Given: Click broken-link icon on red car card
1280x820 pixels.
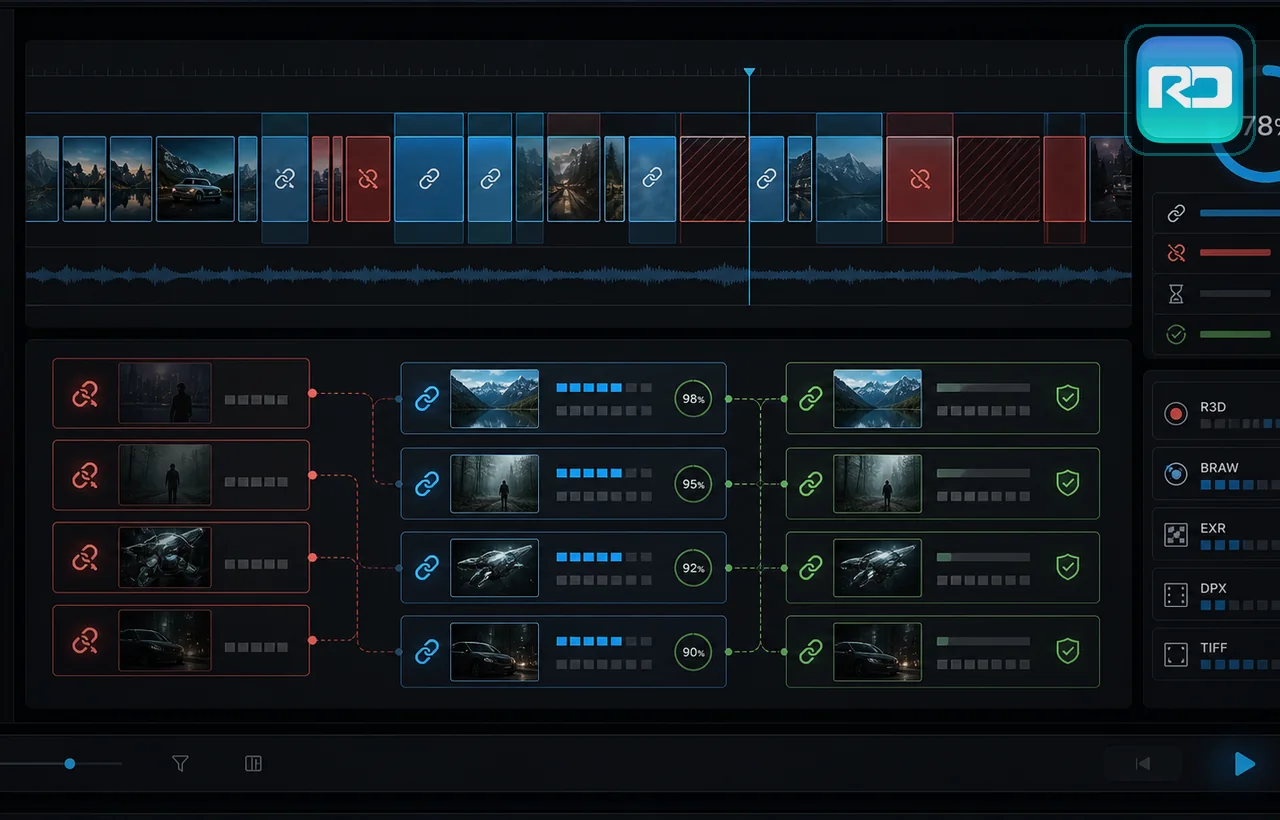Looking at the screenshot, I should click(x=85, y=639).
